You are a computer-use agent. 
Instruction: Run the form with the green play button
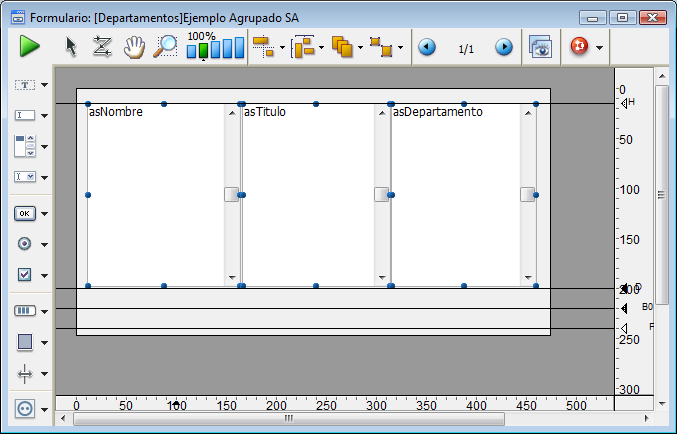coord(29,46)
